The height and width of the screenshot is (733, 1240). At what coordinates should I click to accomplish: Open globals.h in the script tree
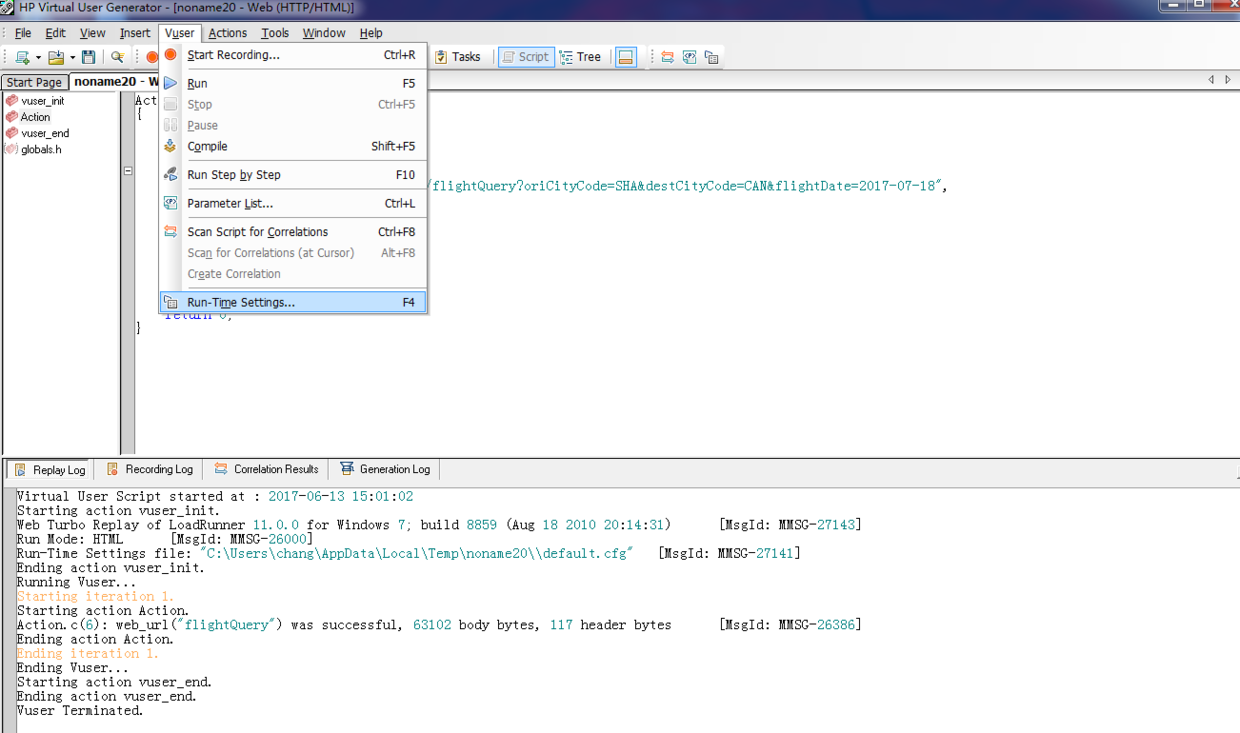pos(41,149)
